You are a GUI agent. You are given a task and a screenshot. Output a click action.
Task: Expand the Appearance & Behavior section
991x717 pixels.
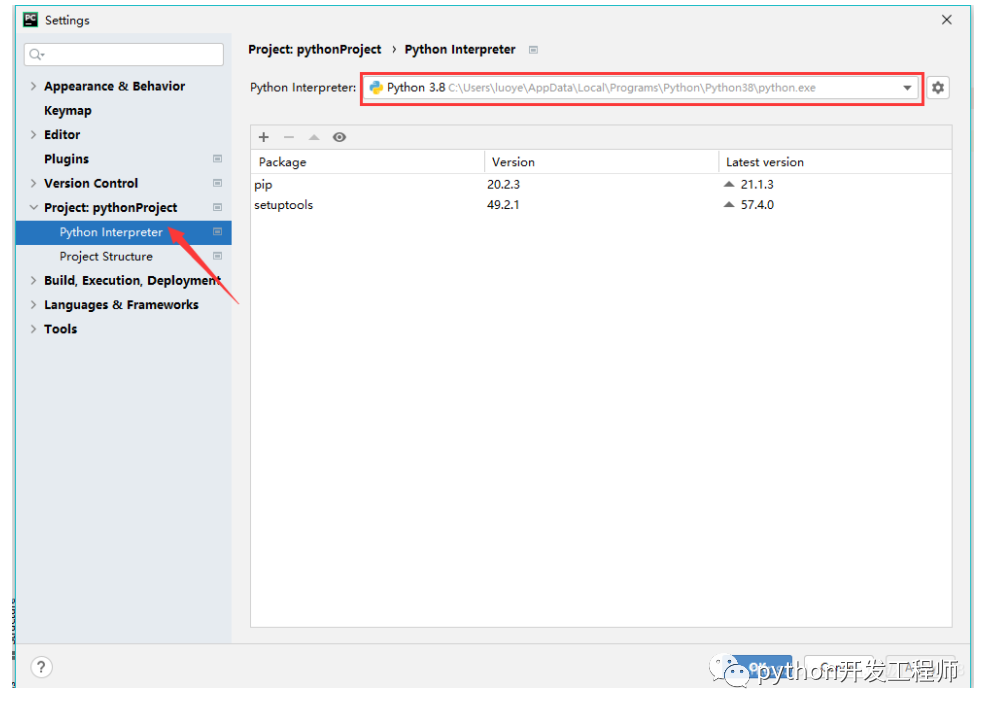pos(34,87)
